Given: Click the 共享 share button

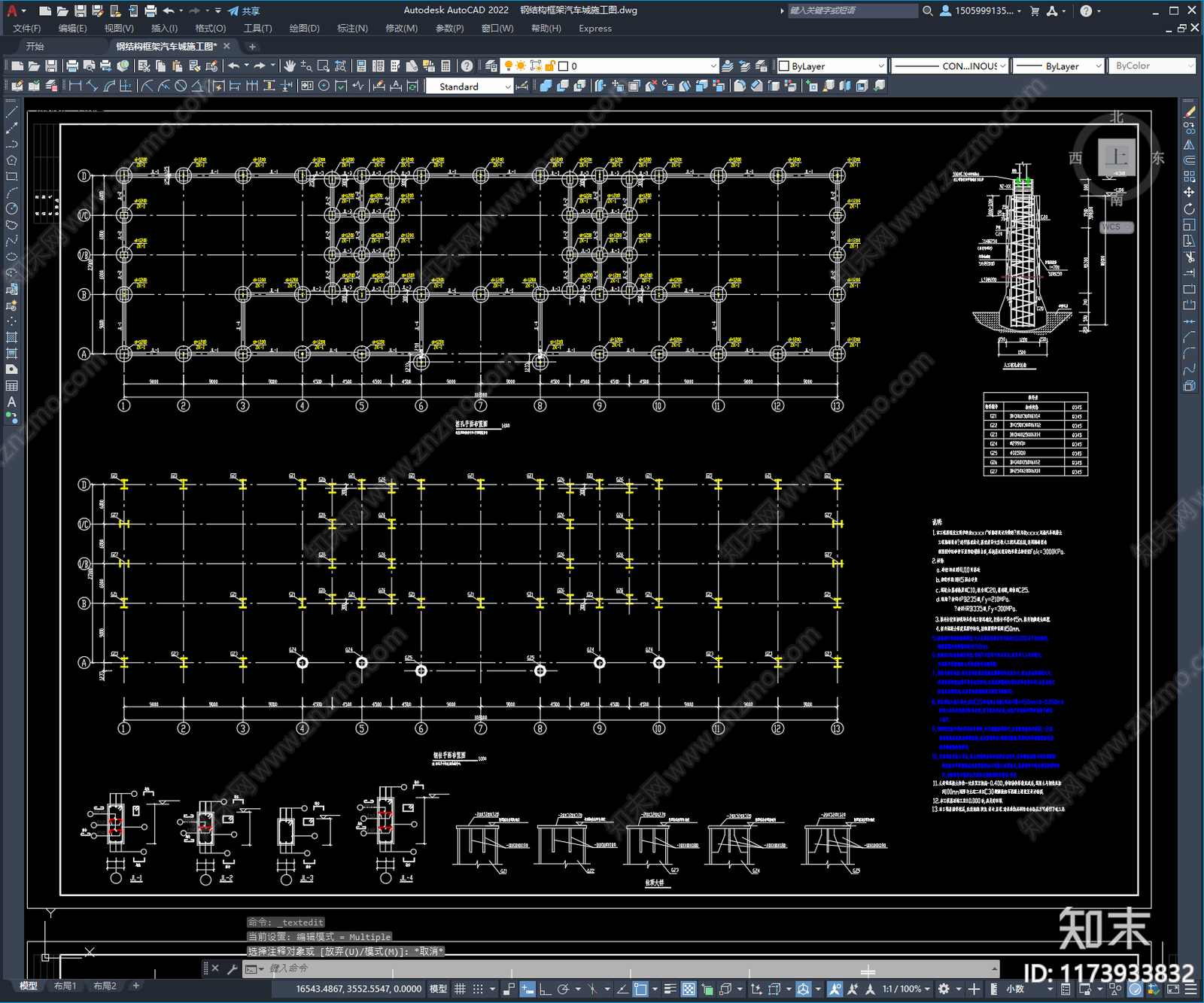Looking at the screenshot, I should click(245, 11).
